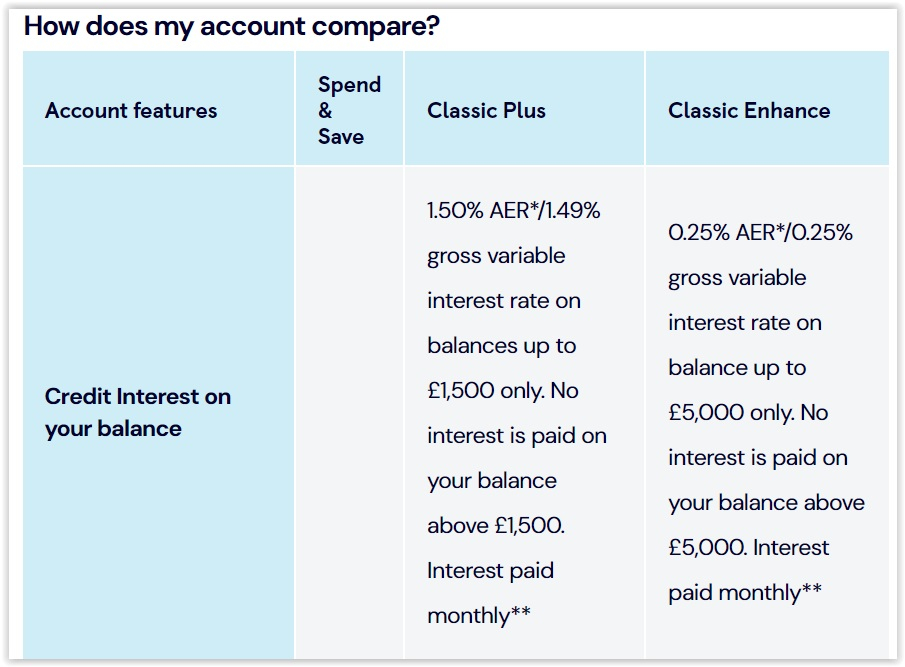Click the '0.25% AER*/0.25%' rate text

click(x=760, y=233)
